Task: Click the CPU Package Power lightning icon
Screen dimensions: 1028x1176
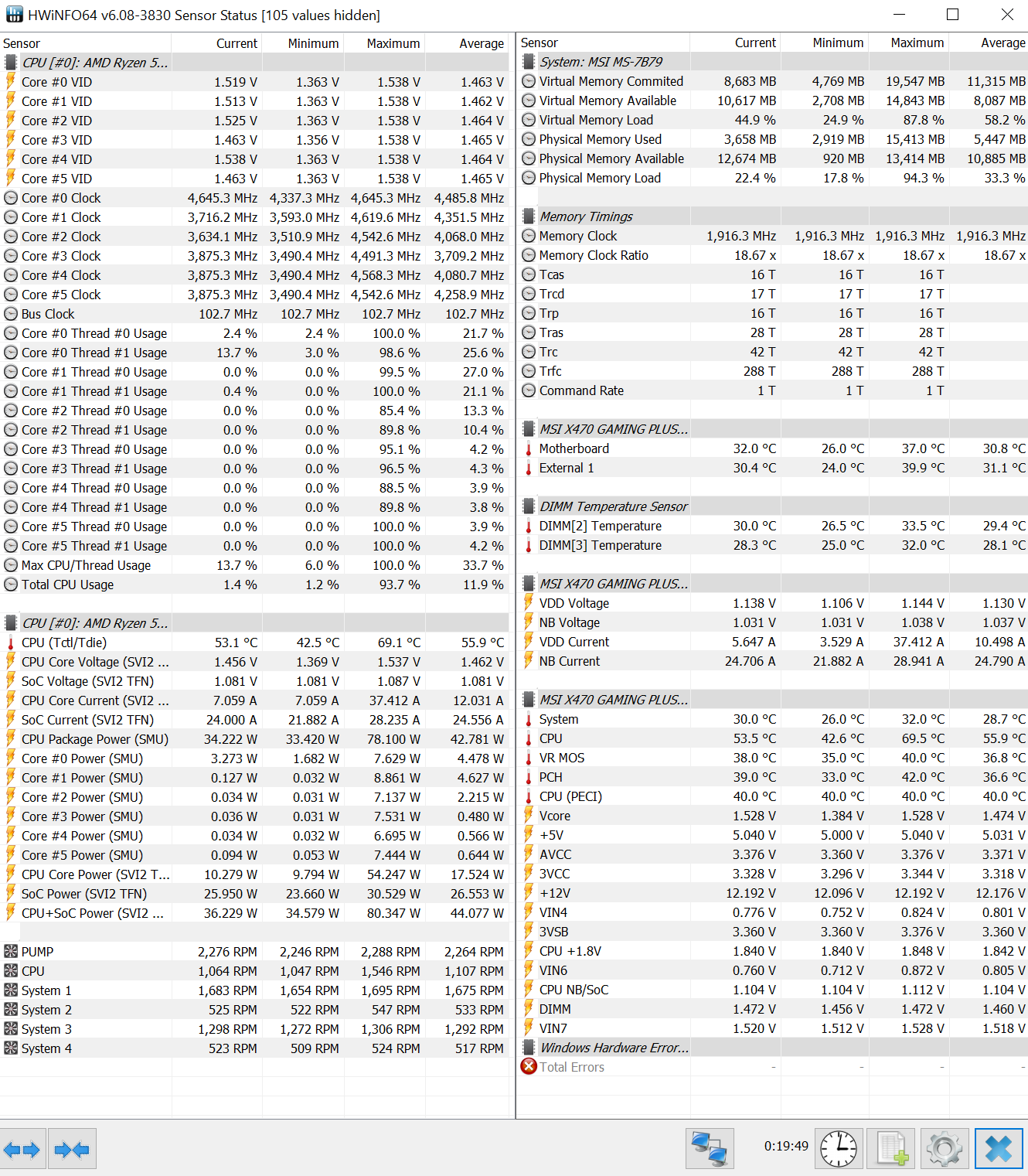Action: point(11,738)
